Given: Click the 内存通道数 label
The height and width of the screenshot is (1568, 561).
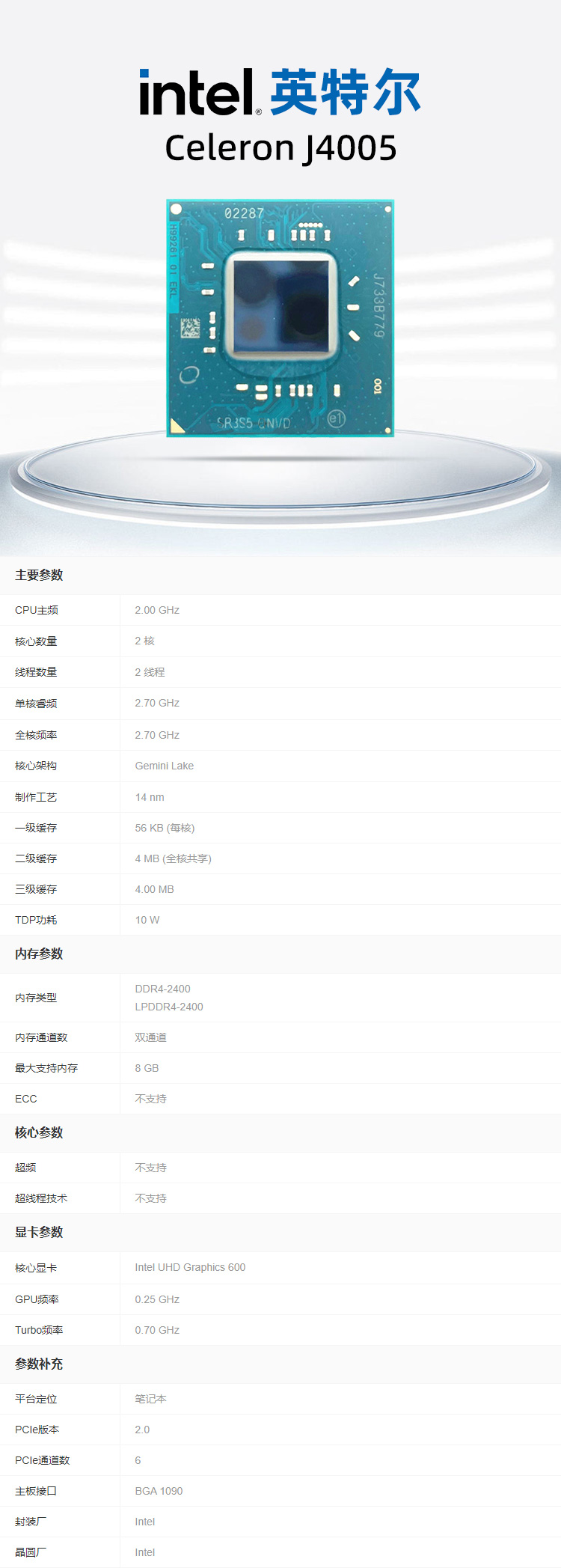Looking at the screenshot, I should 41,1037.
